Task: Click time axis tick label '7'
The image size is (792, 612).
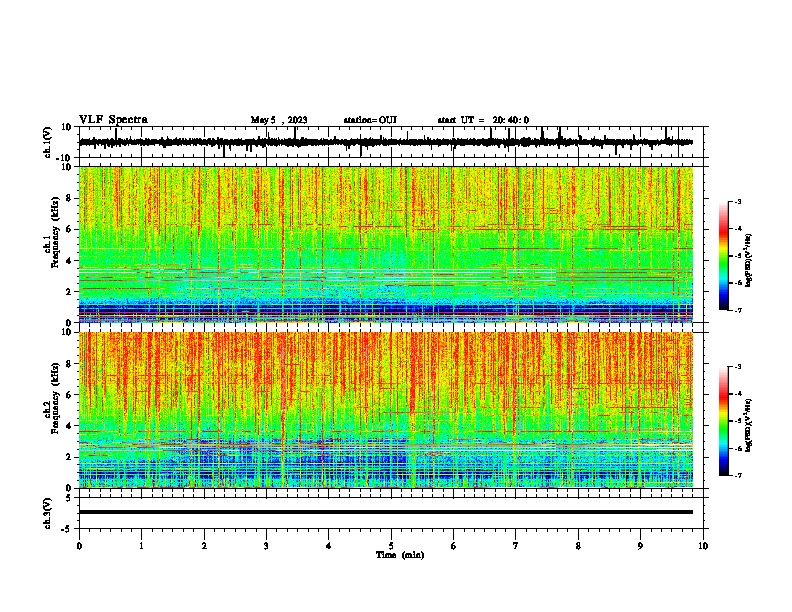Action: 516,546
